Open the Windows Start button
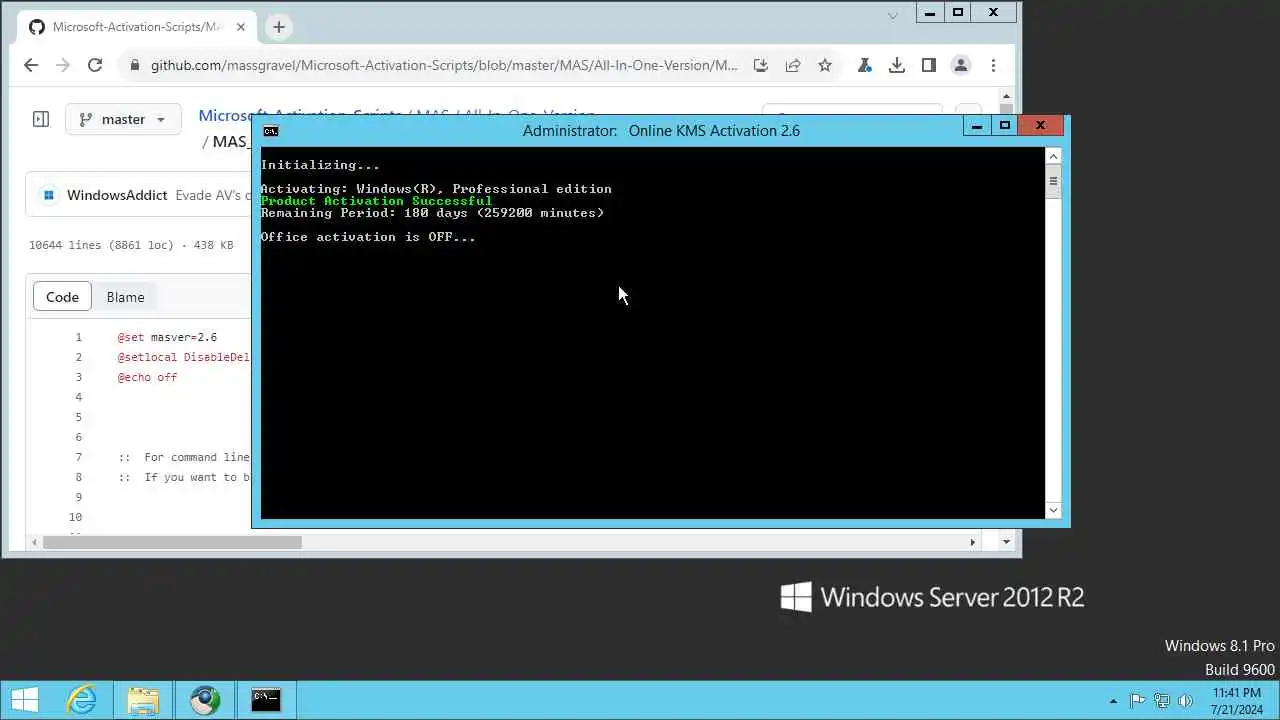 pos(25,700)
